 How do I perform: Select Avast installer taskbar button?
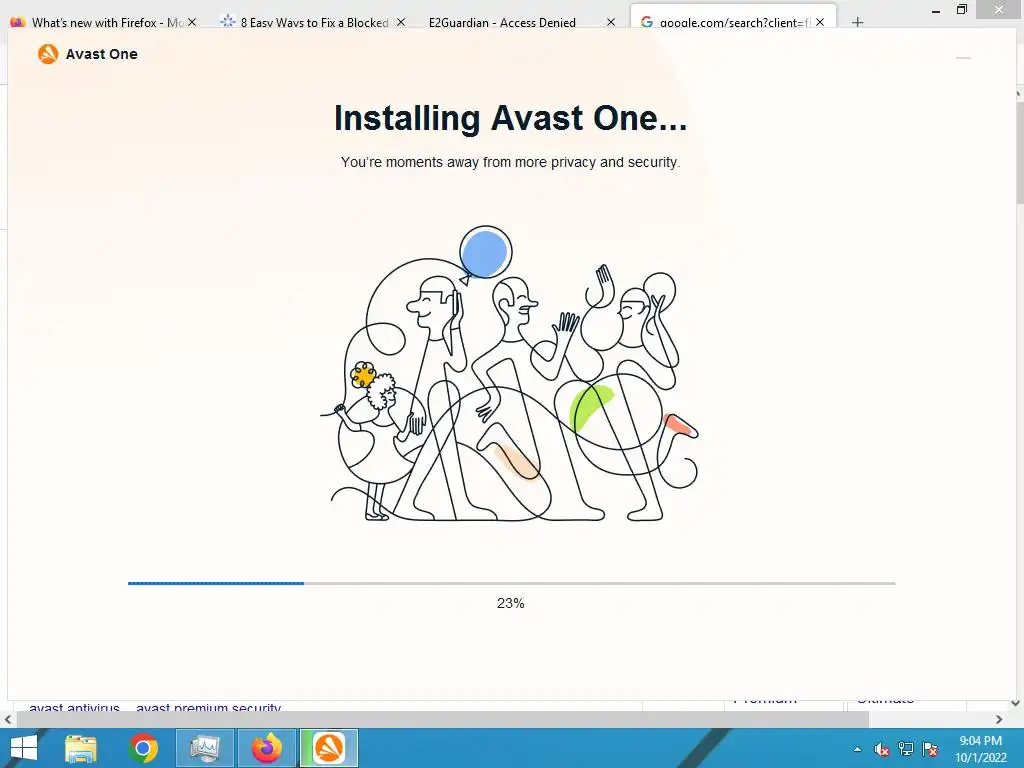329,748
